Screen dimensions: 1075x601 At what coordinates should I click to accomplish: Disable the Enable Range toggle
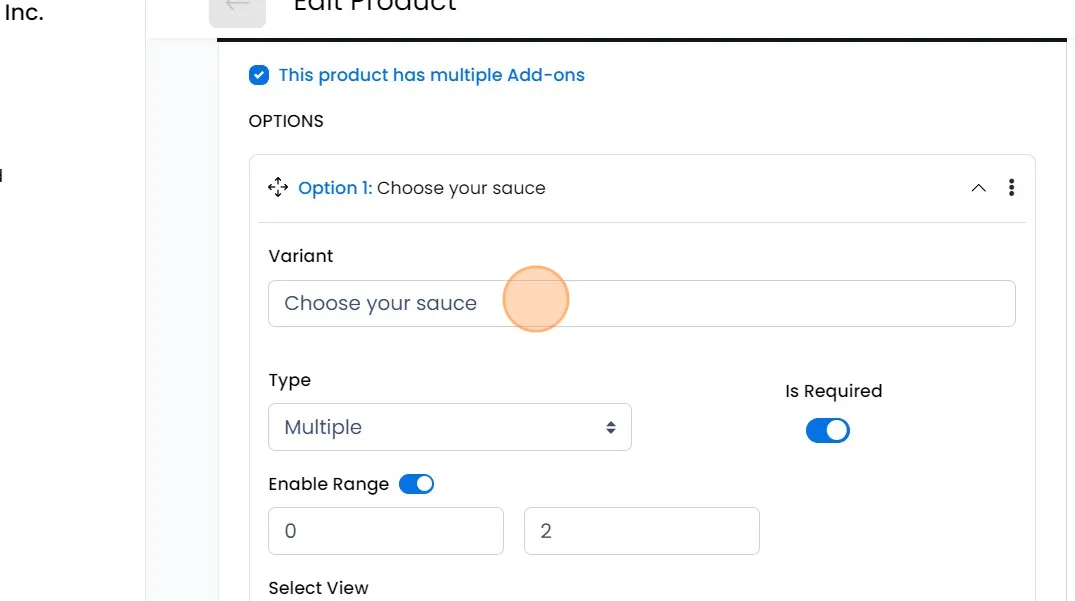tap(416, 484)
